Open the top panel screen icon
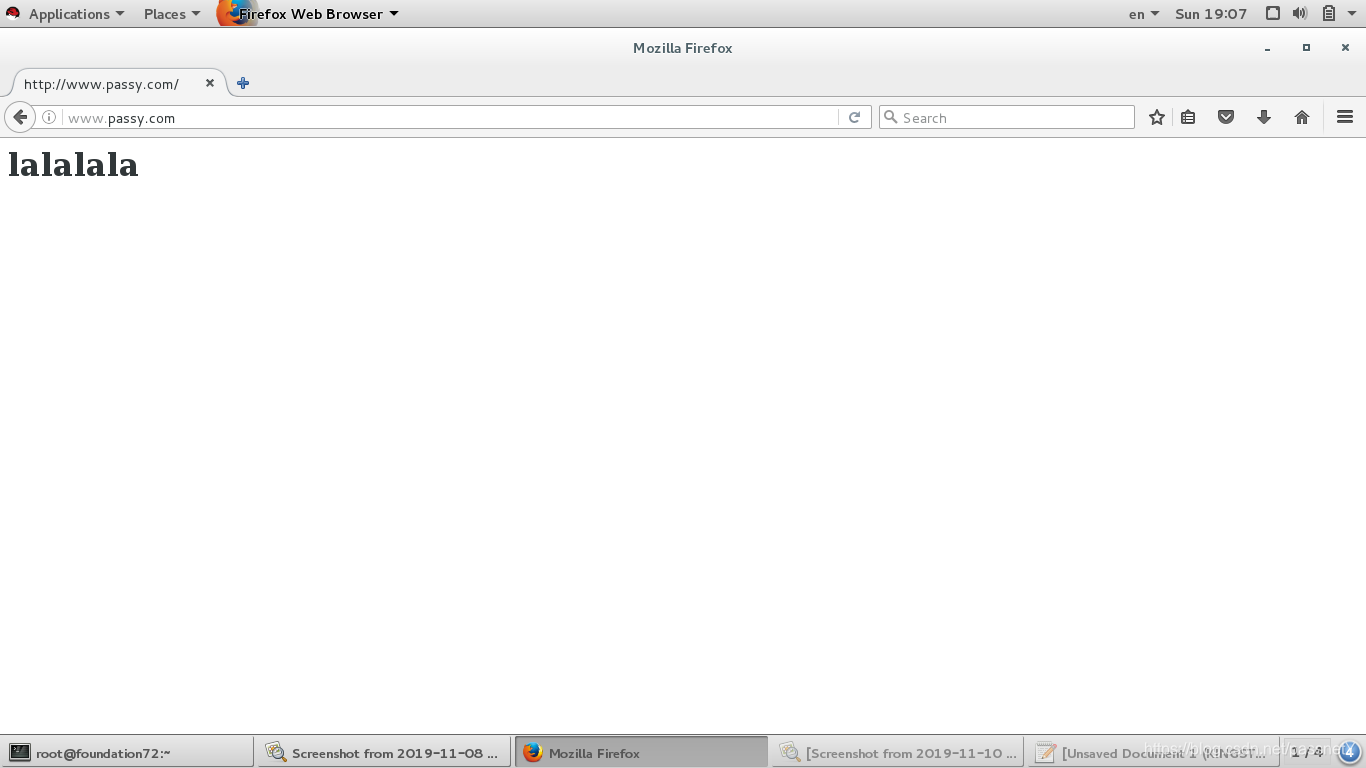 pyautogui.click(x=1272, y=14)
